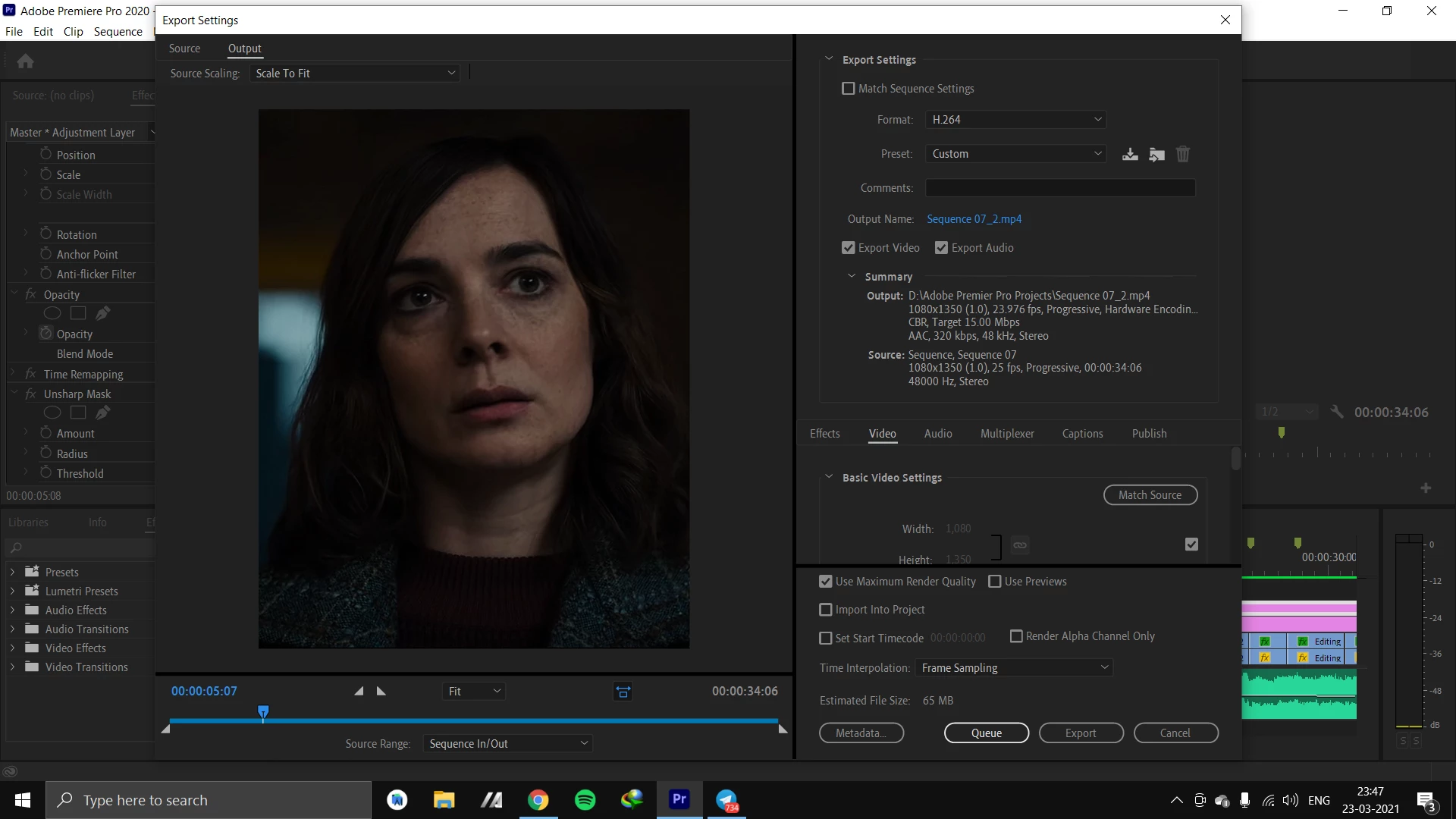
Task: Click the Set In Point marker icon
Action: tap(359, 691)
